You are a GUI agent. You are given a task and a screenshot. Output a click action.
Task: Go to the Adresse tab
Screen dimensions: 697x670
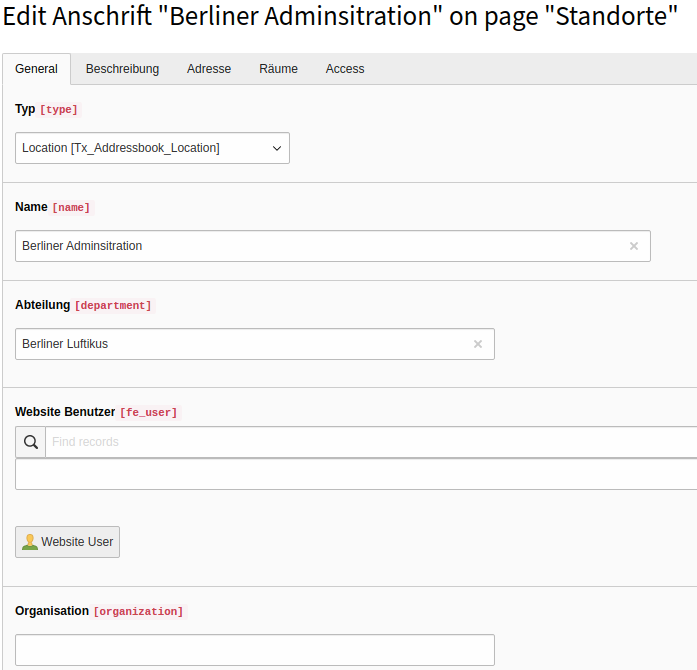(209, 69)
